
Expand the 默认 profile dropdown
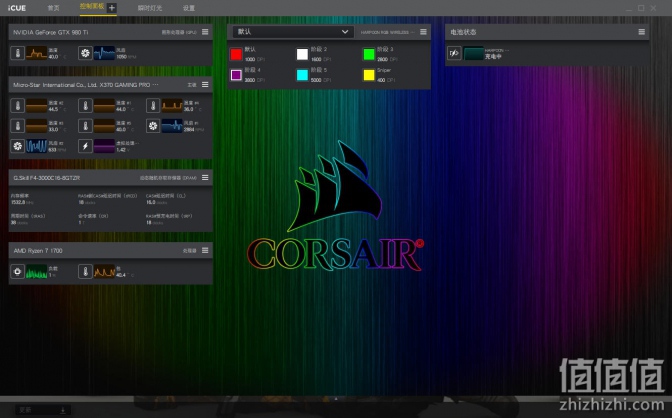293,32
